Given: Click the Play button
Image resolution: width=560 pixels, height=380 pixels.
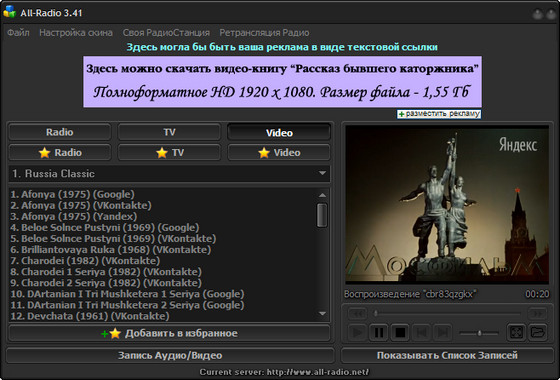Looking at the screenshot, I should 357,332.
